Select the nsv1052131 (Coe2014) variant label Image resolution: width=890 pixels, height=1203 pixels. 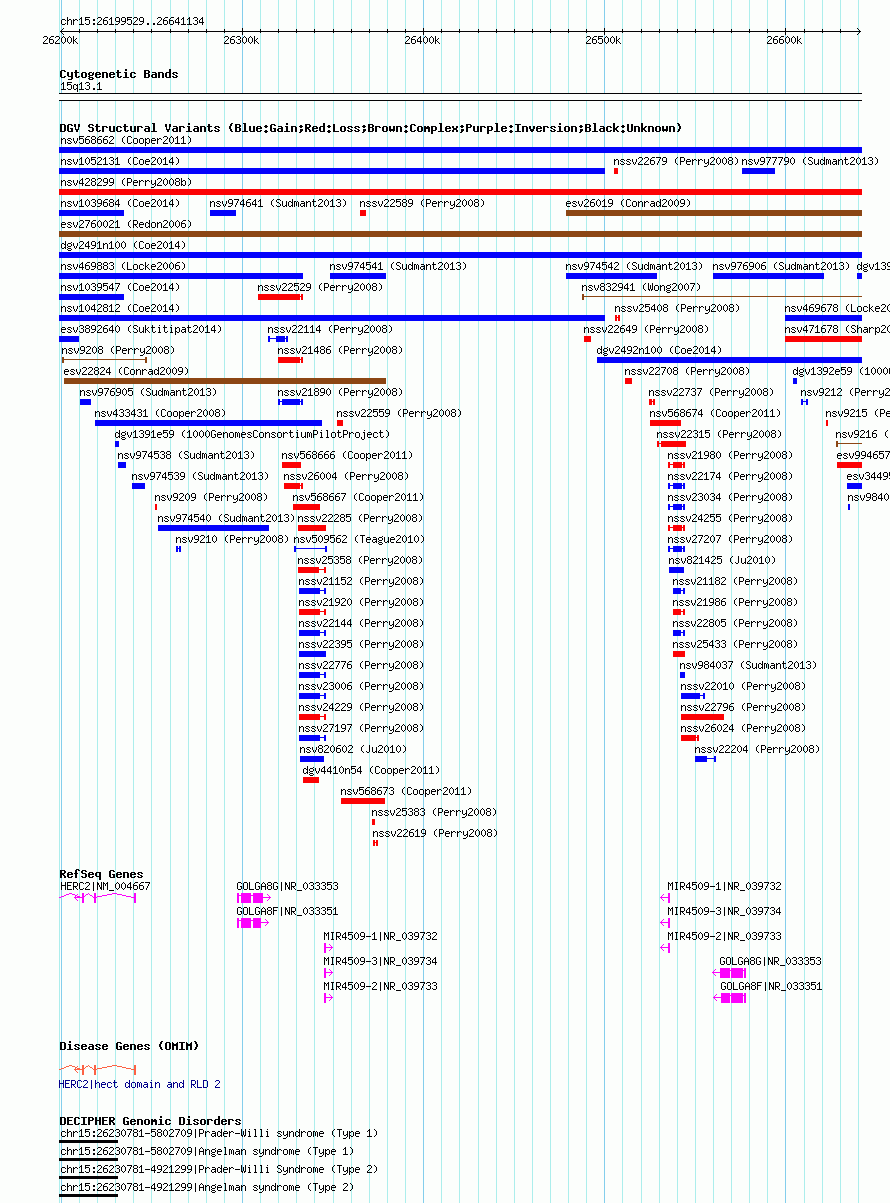tap(120, 161)
